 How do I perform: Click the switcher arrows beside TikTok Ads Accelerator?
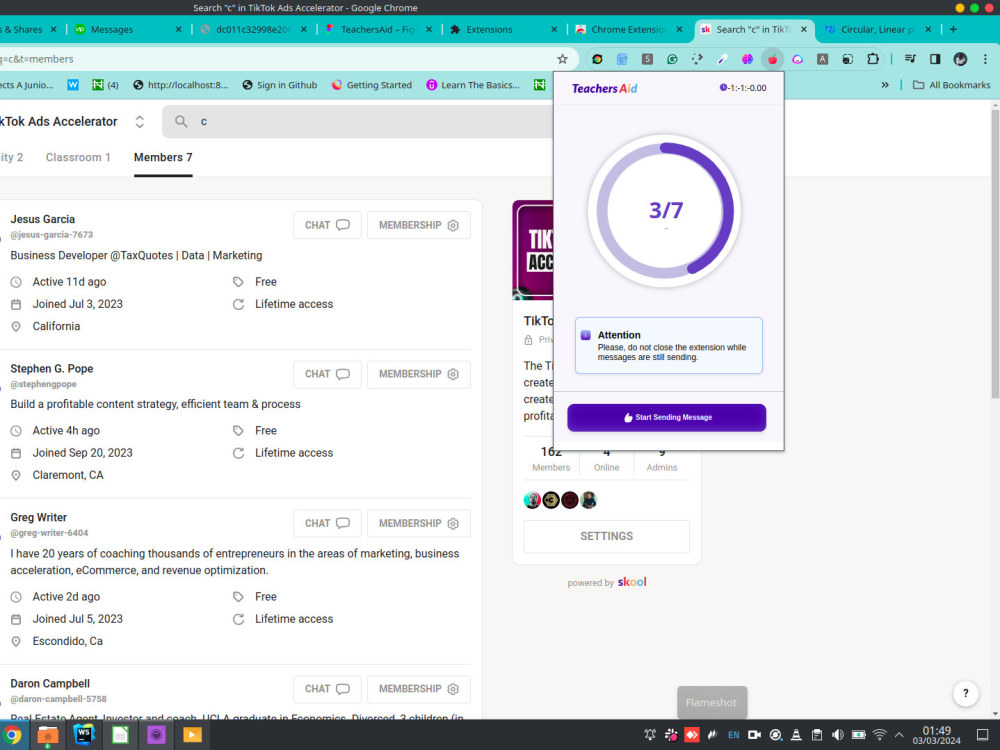click(x=138, y=121)
